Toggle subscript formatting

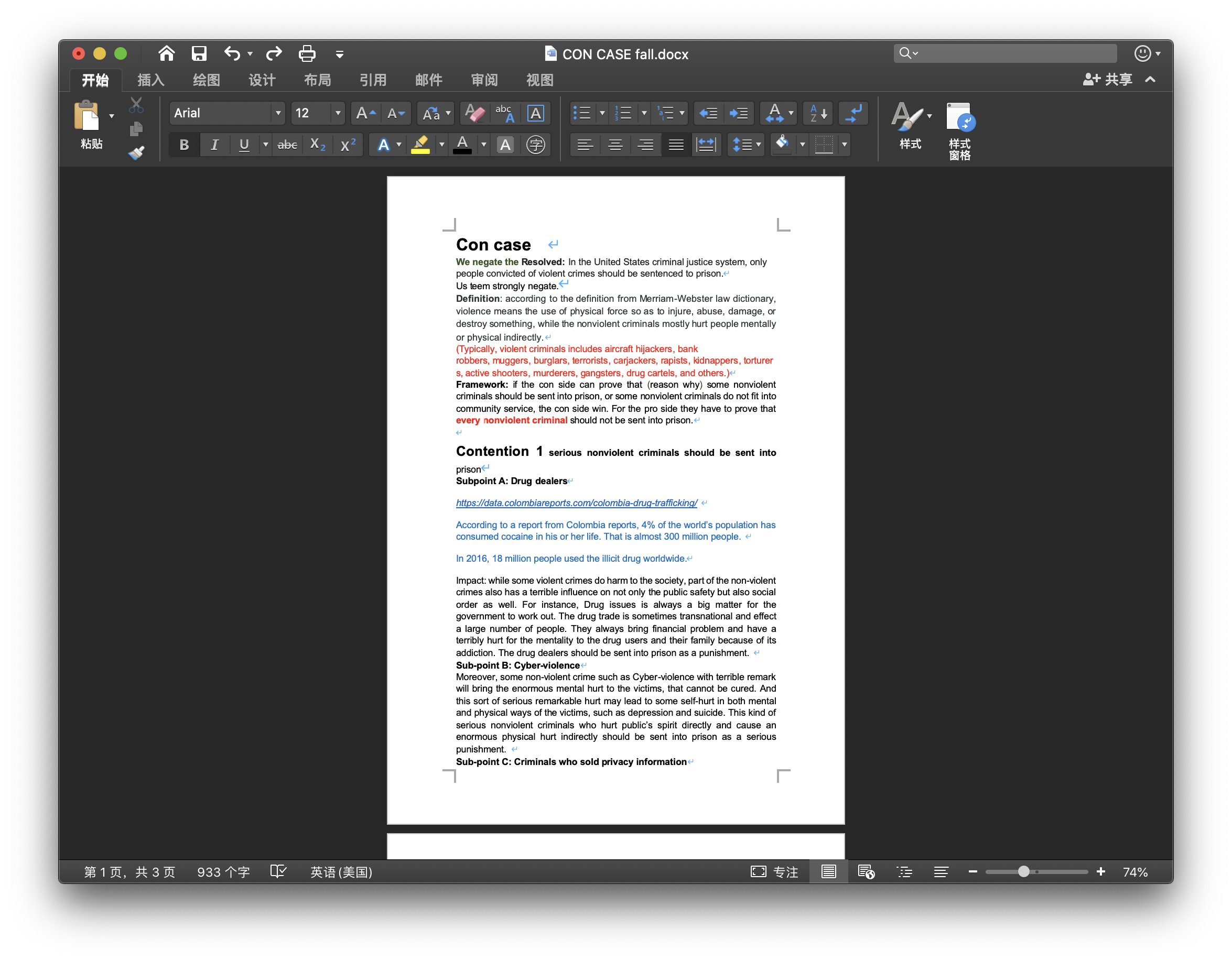click(x=318, y=145)
